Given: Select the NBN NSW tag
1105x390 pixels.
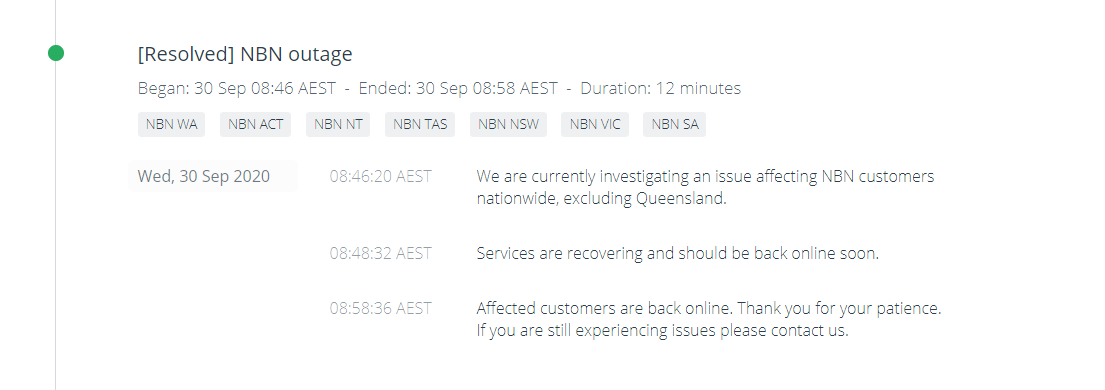Looking at the screenshot, I should tap(508, 125).
